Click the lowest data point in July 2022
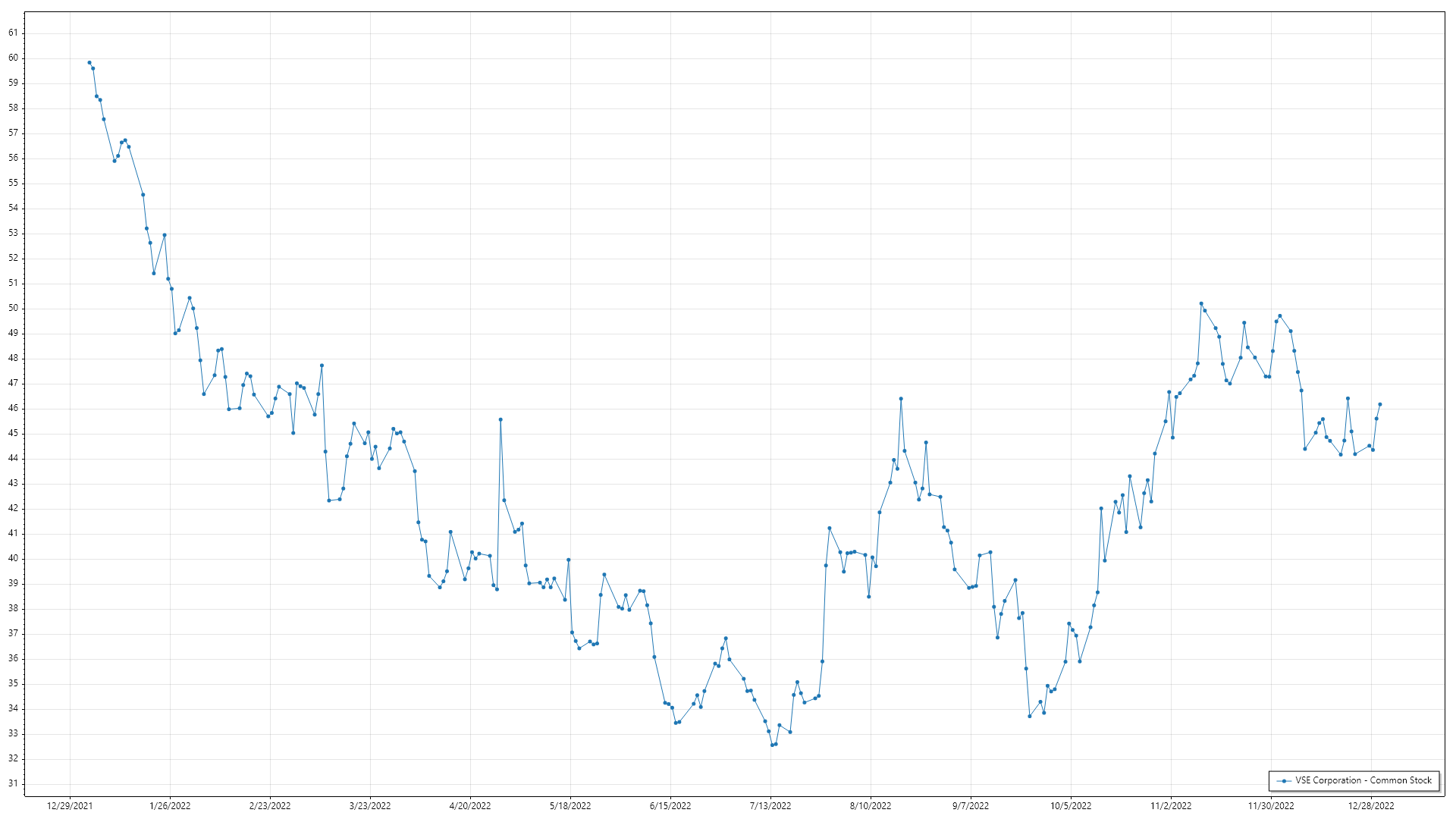Viewport: 1456px width, 819px height. pyautogui.click(x=772, y=745)
